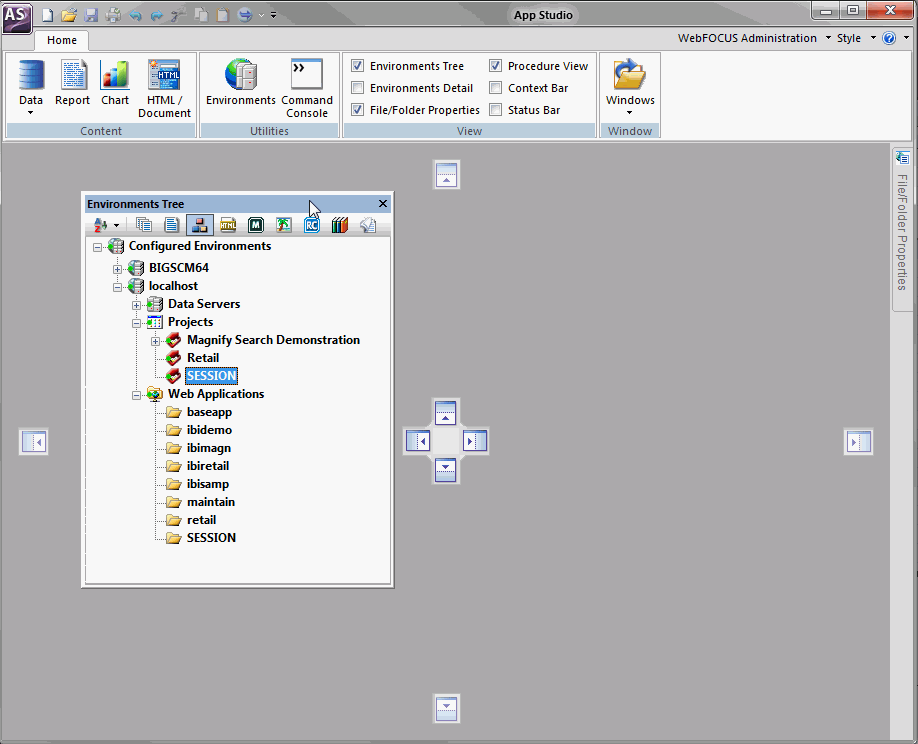The image size is (918, 744).
Task: Collapse the Projects node
Action: point(136,323)
